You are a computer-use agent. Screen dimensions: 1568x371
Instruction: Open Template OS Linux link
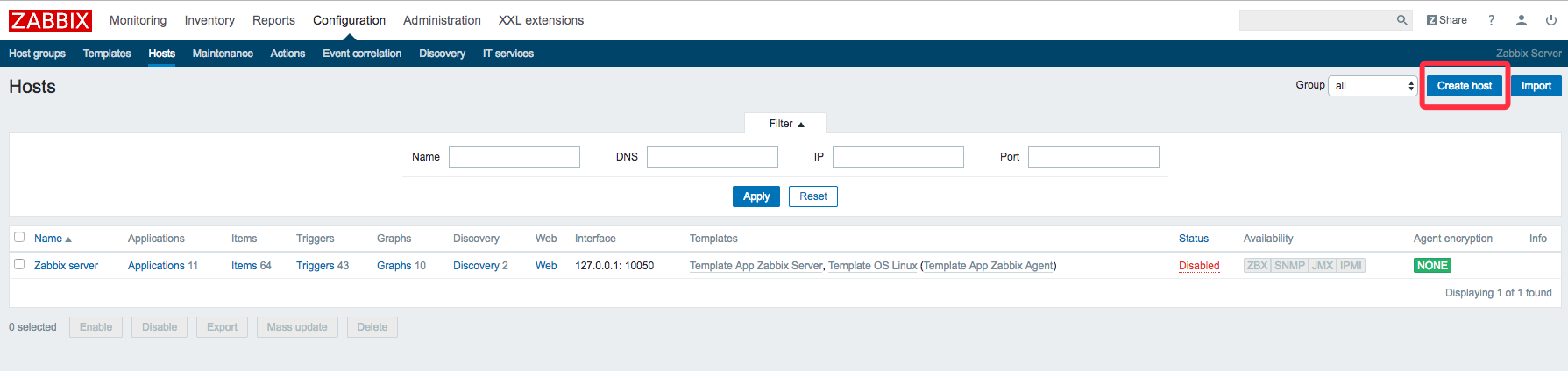pos(873,266)
